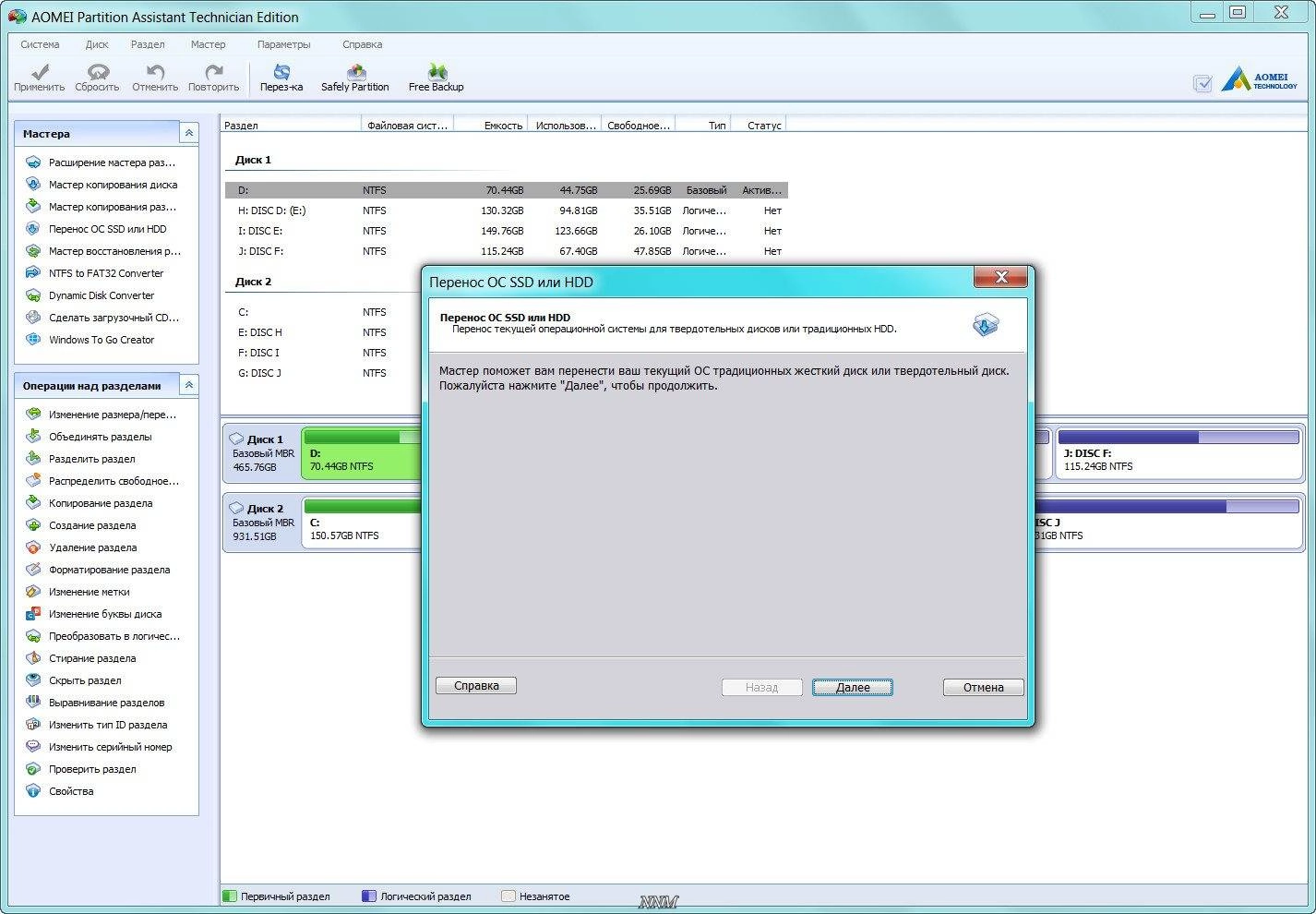Select I: DISC E: partition row
Image resolution: width=1316 pixels, height=914 pixels.
506,231
